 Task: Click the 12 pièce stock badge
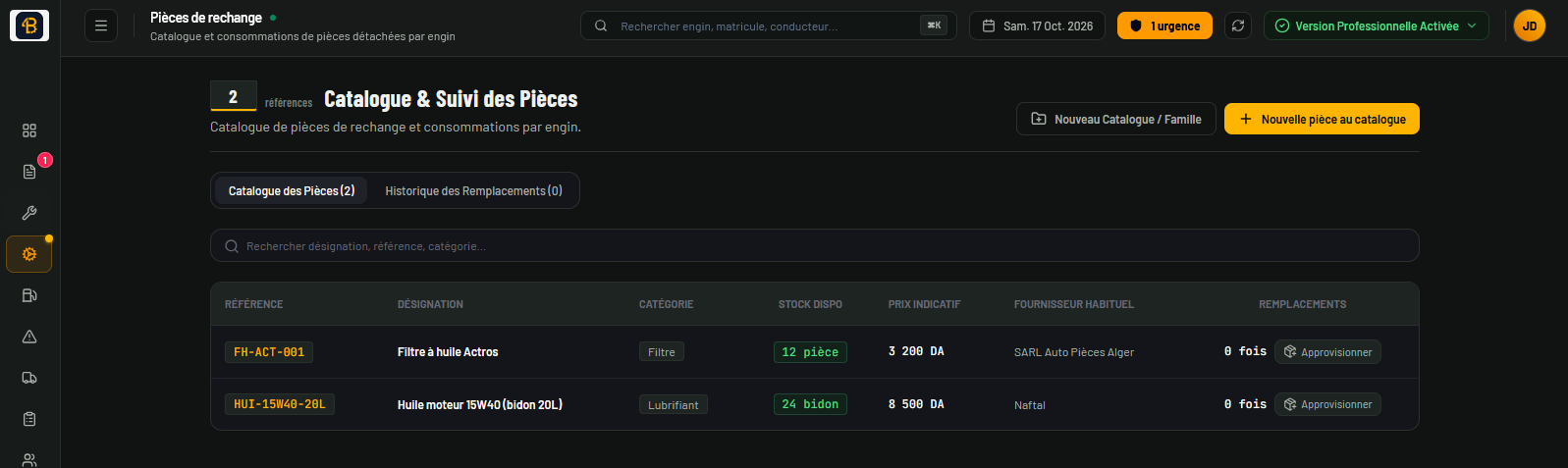(x=810, y=352)
